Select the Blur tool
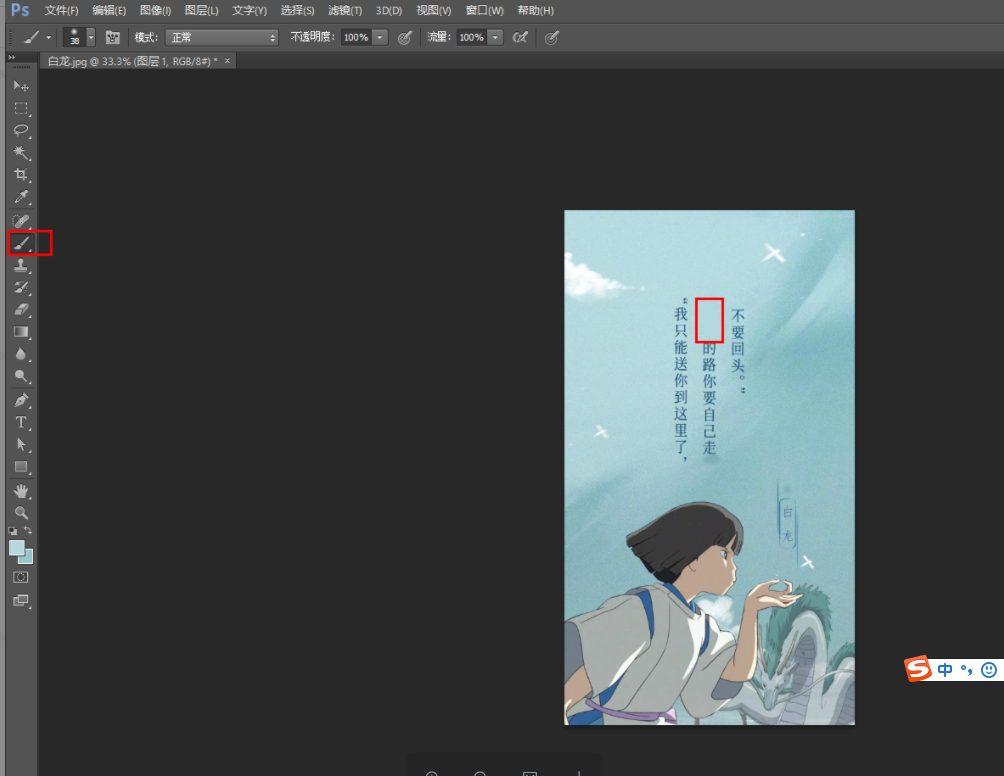Viewport: 1004px width, 776px height. (20, 354)
